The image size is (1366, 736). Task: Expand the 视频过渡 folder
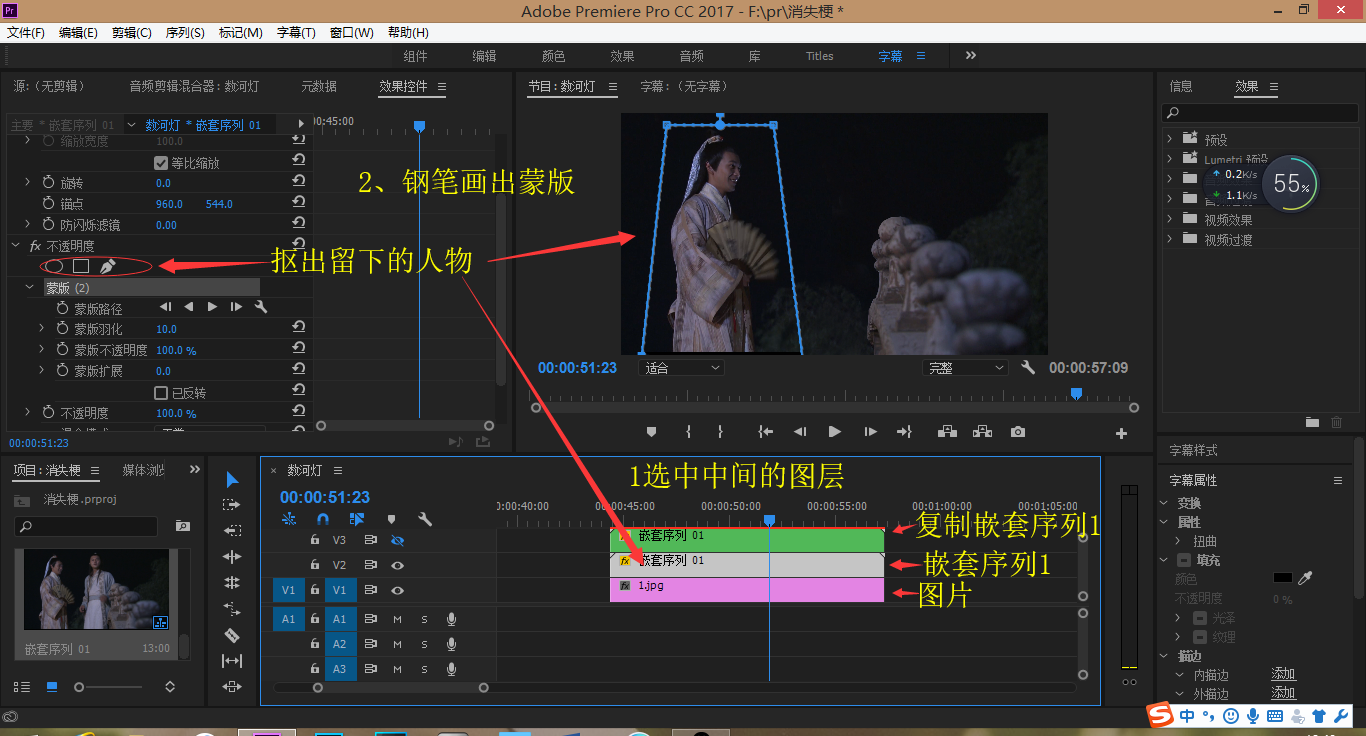pyautogui.click(x=1170, y=239)
